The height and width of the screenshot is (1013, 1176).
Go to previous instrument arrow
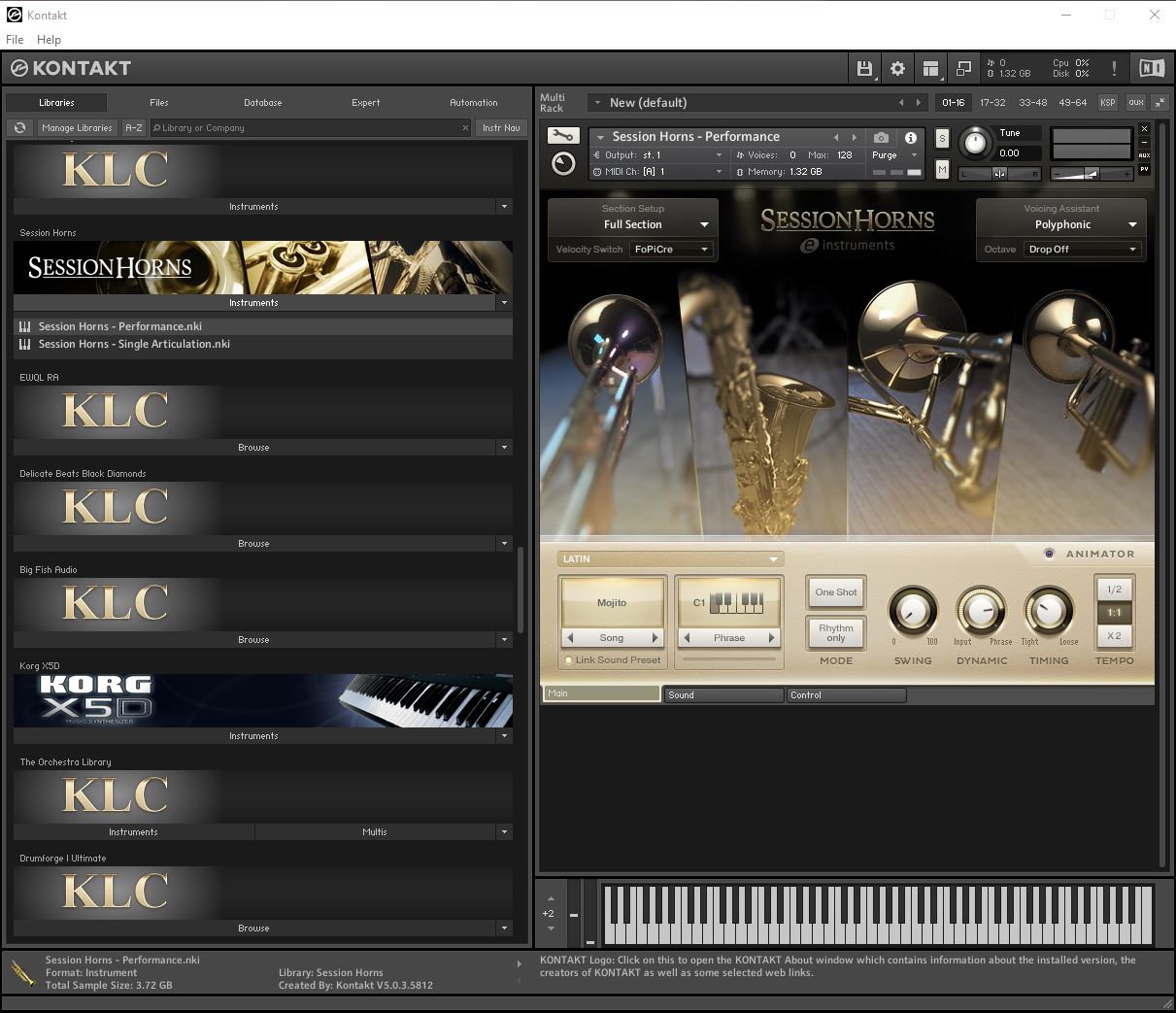[x=836, y=137]
